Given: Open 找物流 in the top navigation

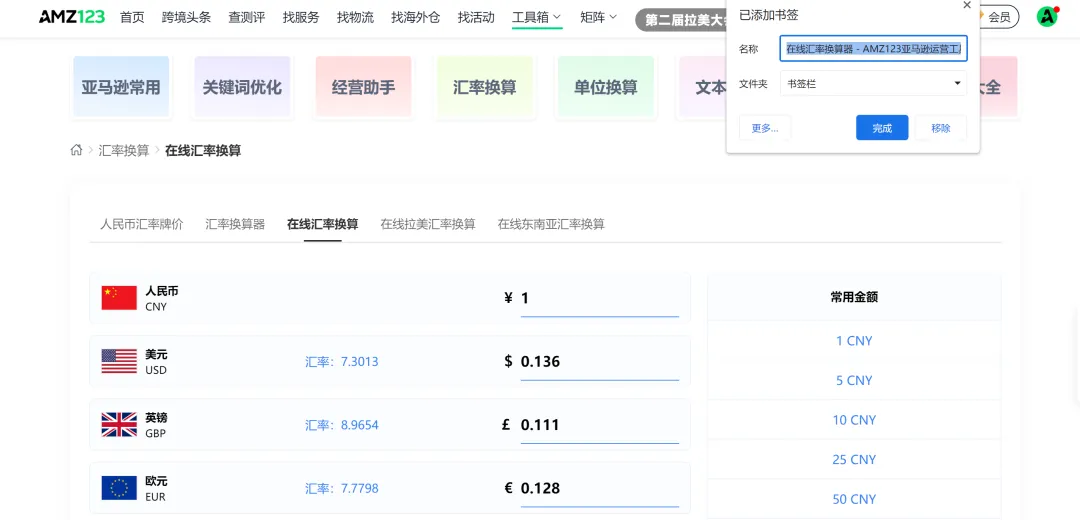Looking at the screenshot, I should (355, 17).
